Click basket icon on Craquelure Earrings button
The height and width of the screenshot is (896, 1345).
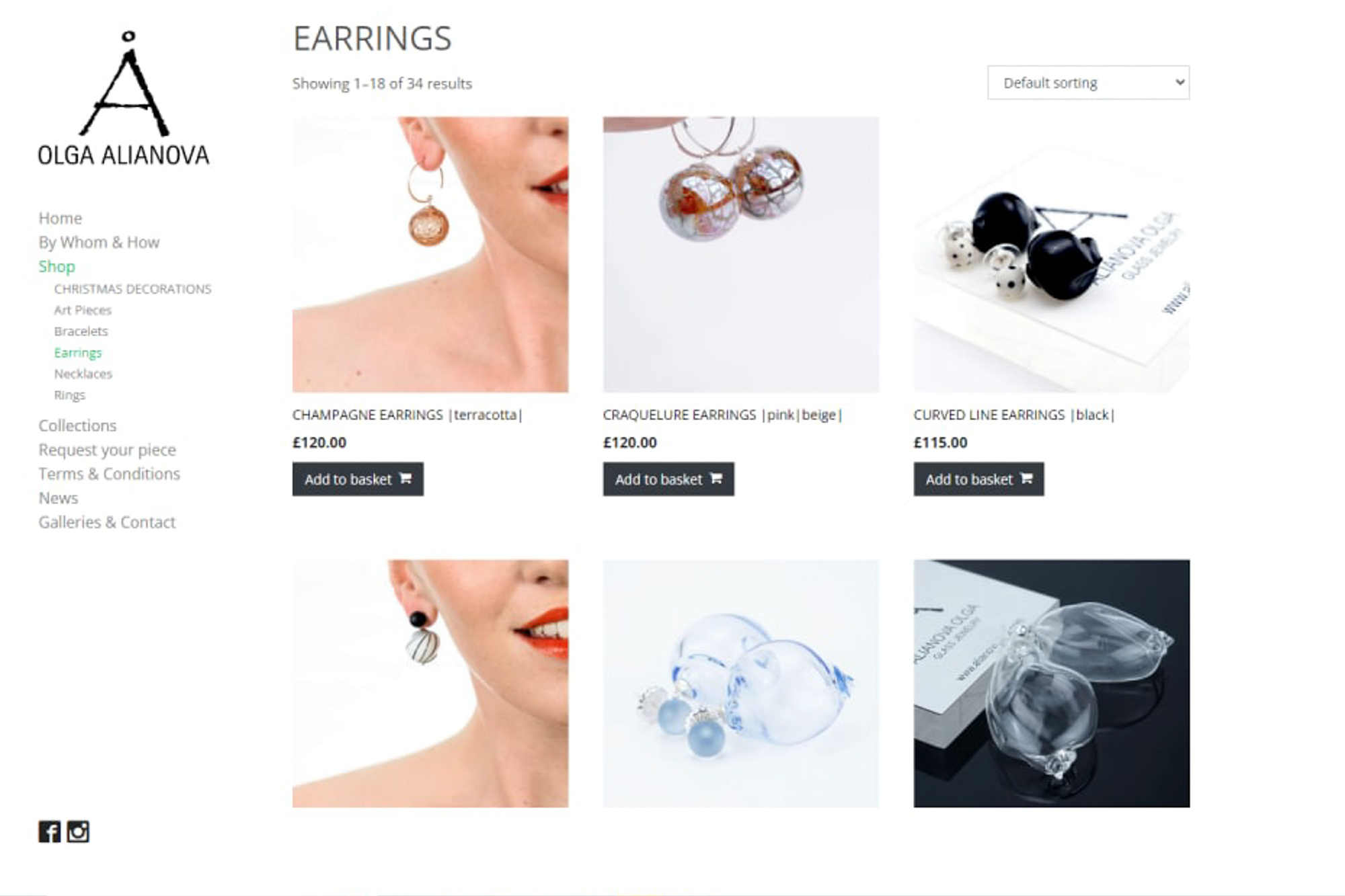point(716,479)
